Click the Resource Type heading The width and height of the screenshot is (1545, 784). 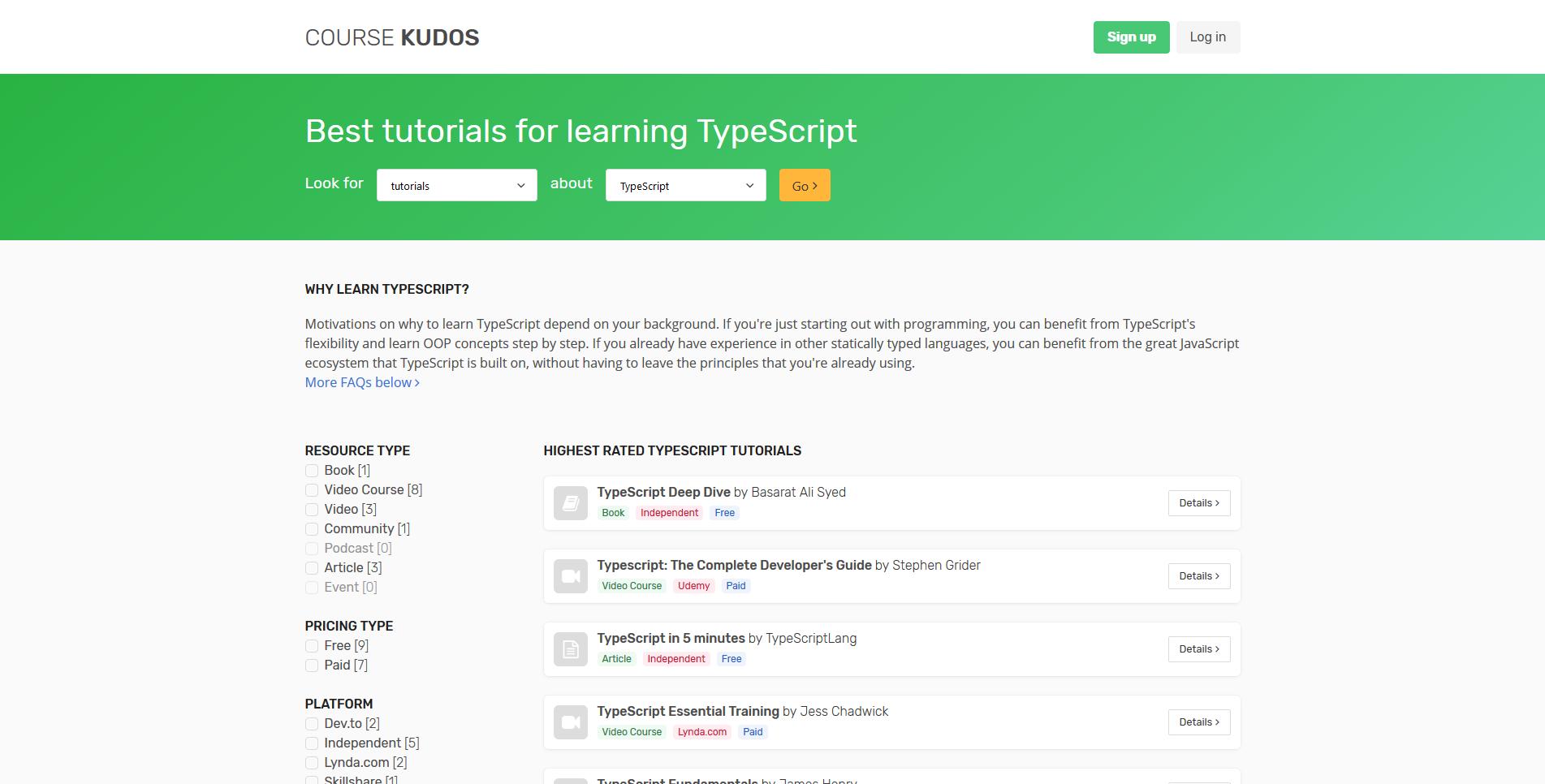point(357,450)
